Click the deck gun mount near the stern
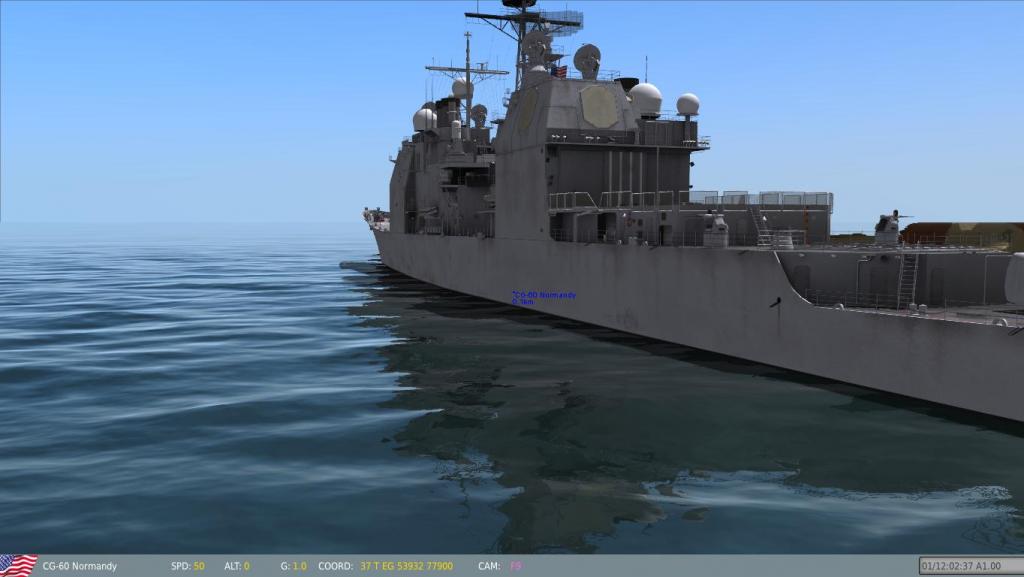Viewport: 1024px width, 577px height. point(887,228)
